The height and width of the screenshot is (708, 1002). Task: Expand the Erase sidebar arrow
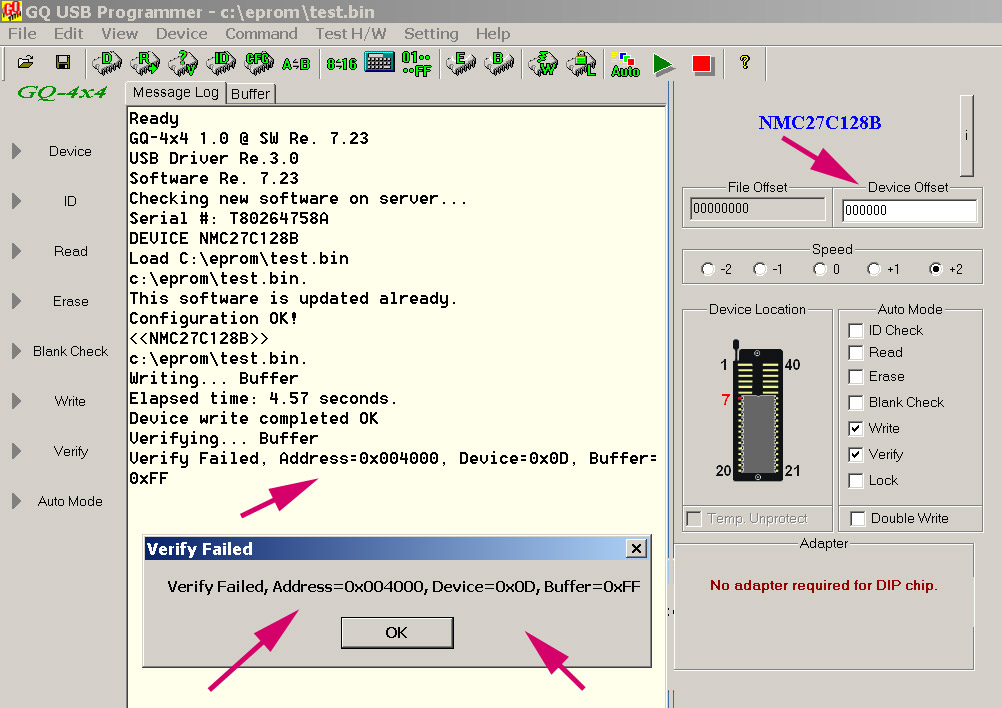pyautogui.click(x=17, y=301)
